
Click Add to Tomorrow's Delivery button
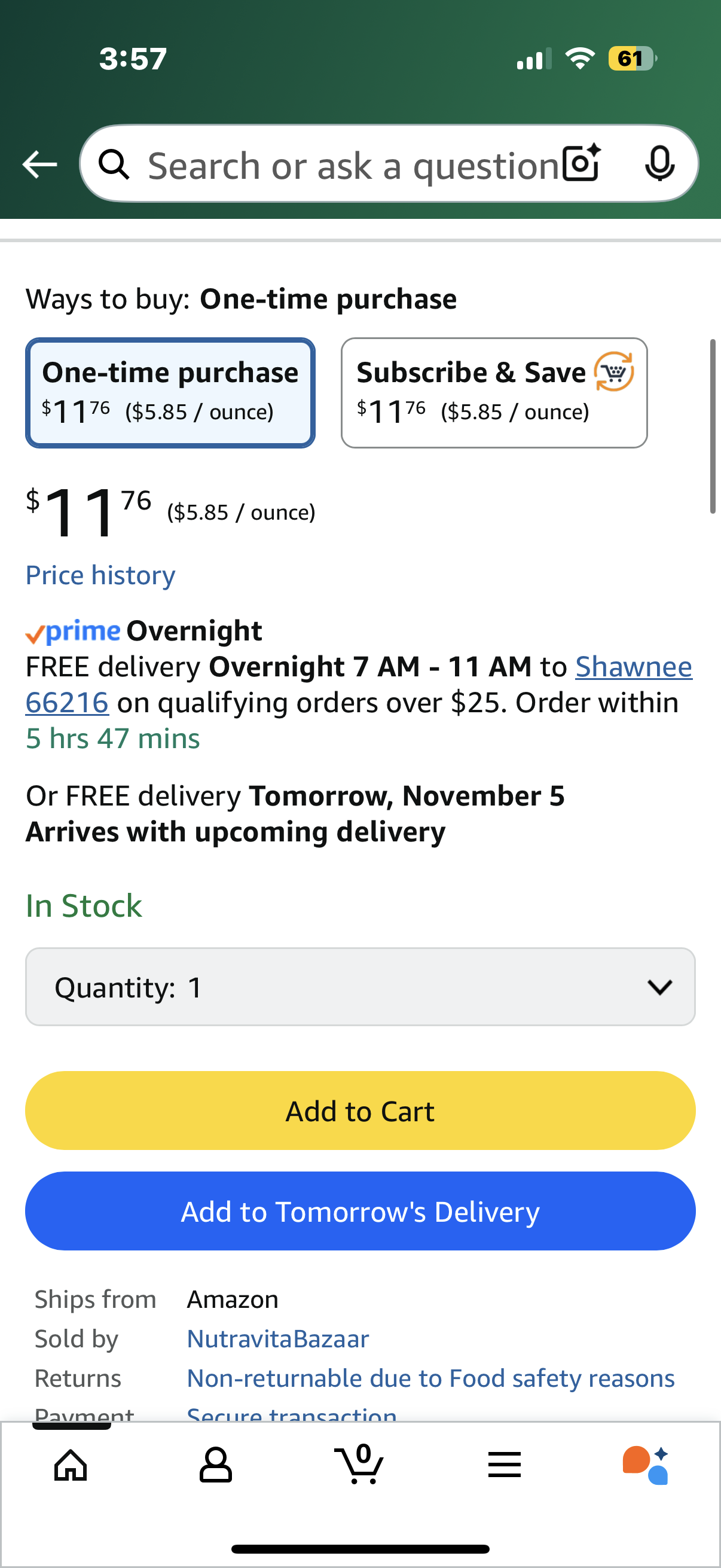point(360,1211)
